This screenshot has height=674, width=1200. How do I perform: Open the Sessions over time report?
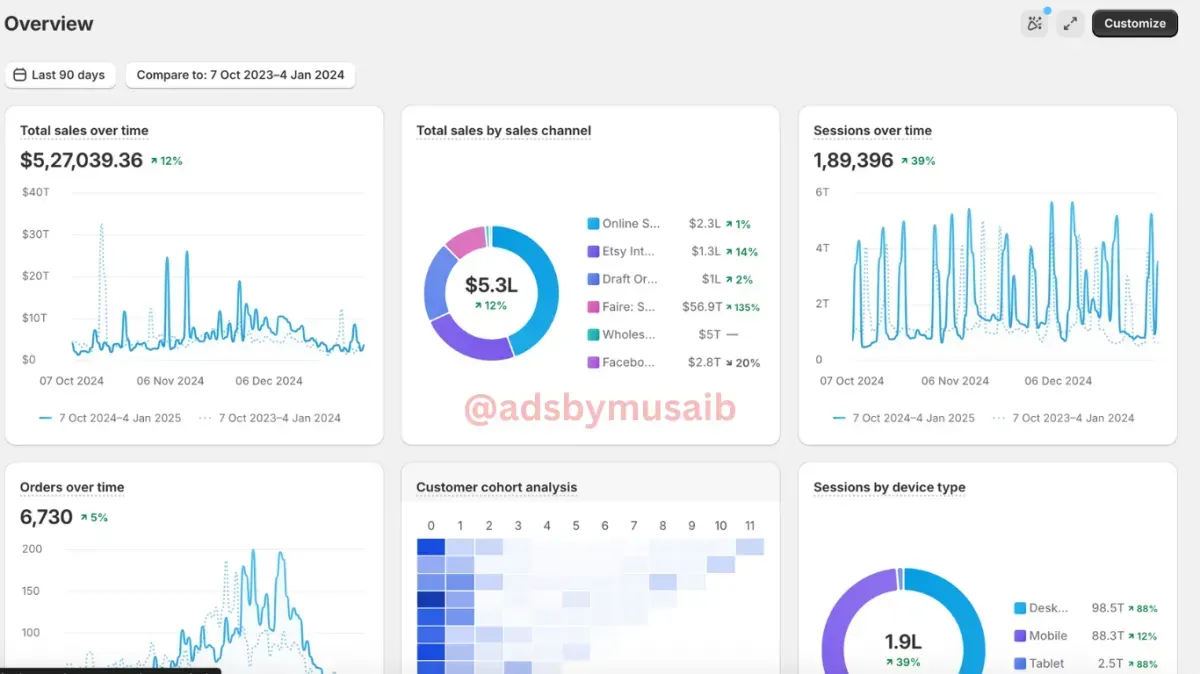pyautogui.click(x=872, y=130)
